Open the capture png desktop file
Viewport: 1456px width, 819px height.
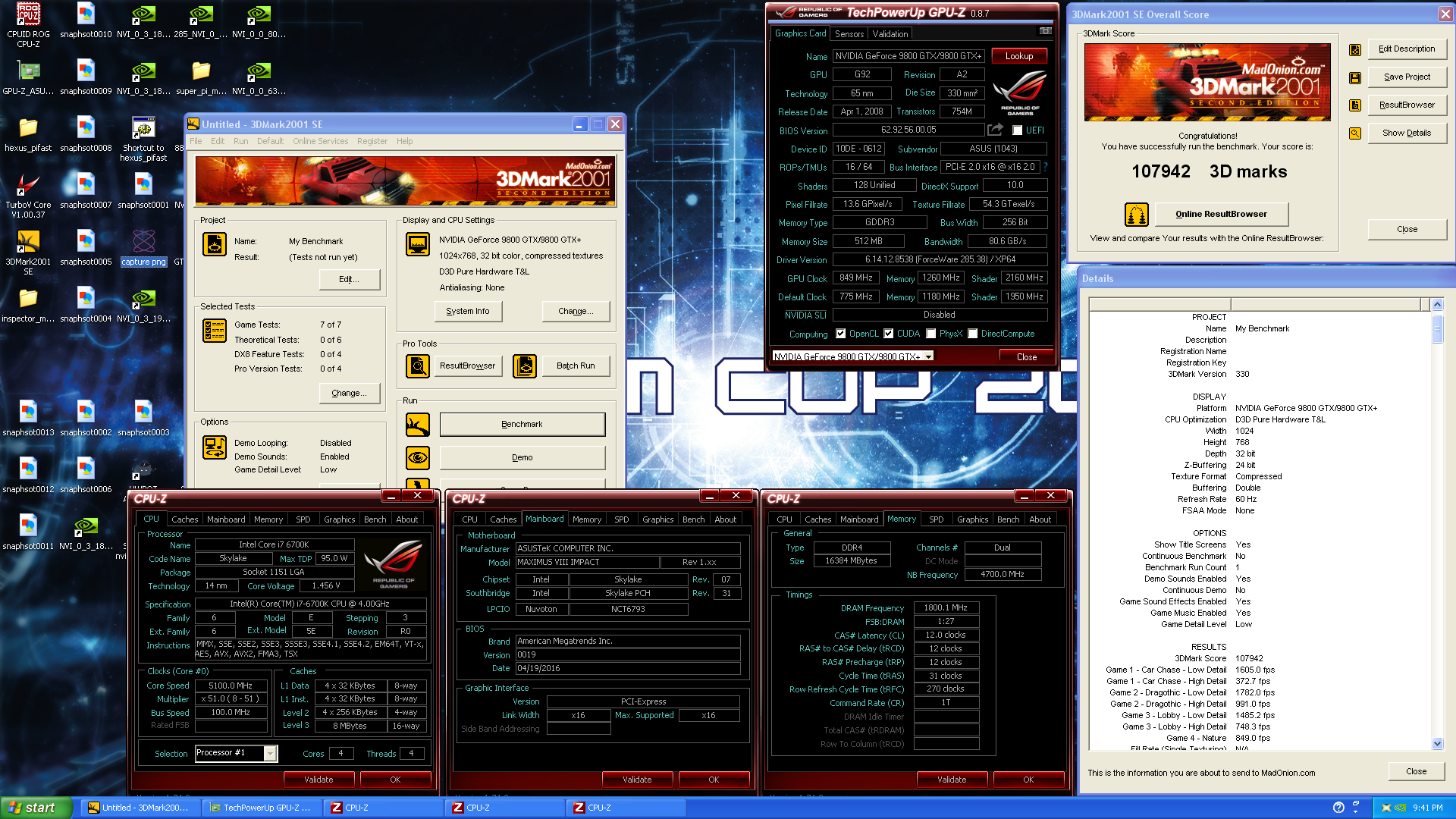click(x=143, y=248)
